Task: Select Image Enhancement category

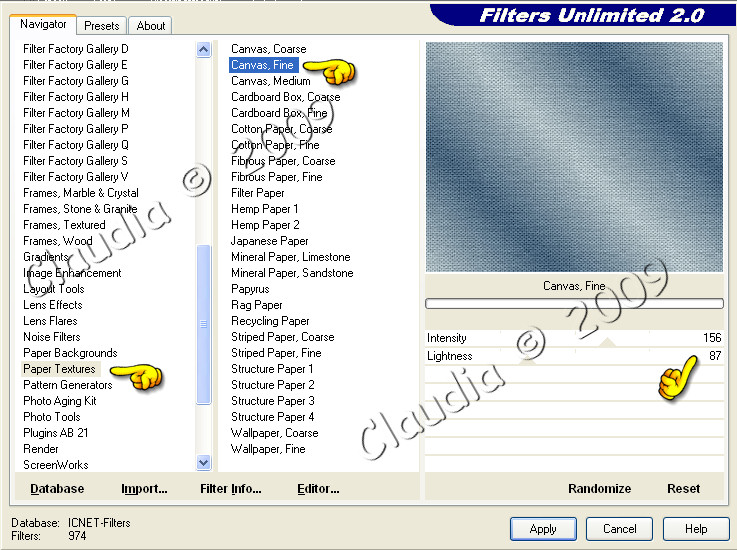Action: [x=72, y=273]
